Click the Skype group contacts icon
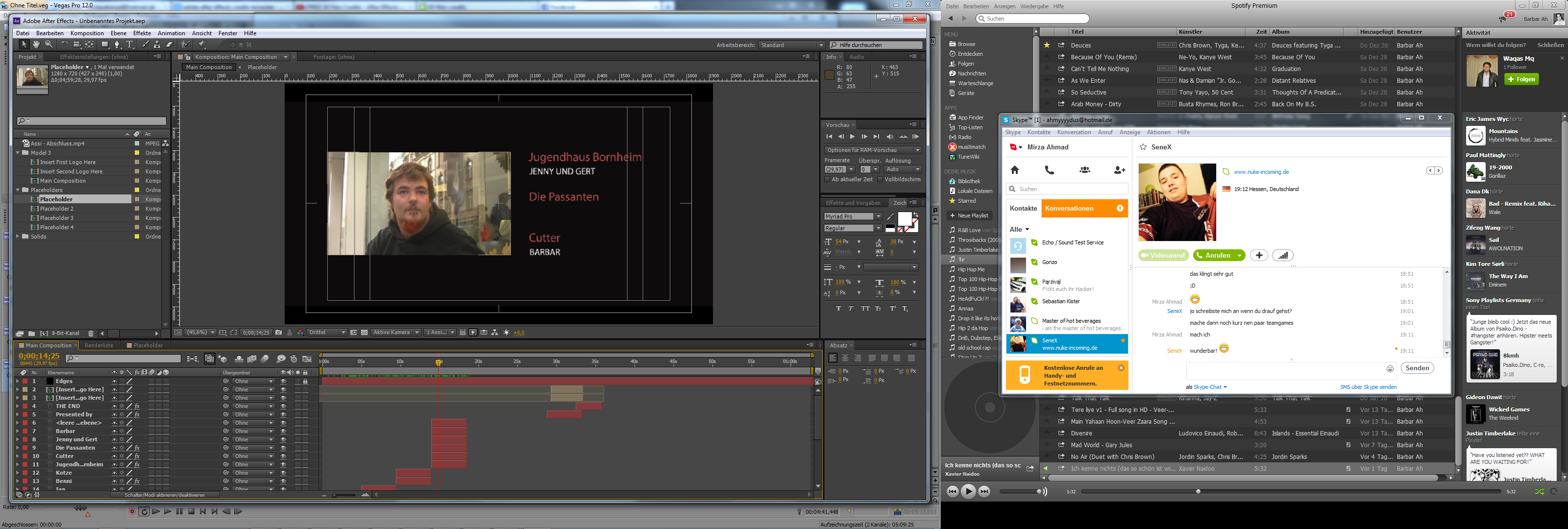Viewport: 1568px width, 529px height. pos(1085,170)
